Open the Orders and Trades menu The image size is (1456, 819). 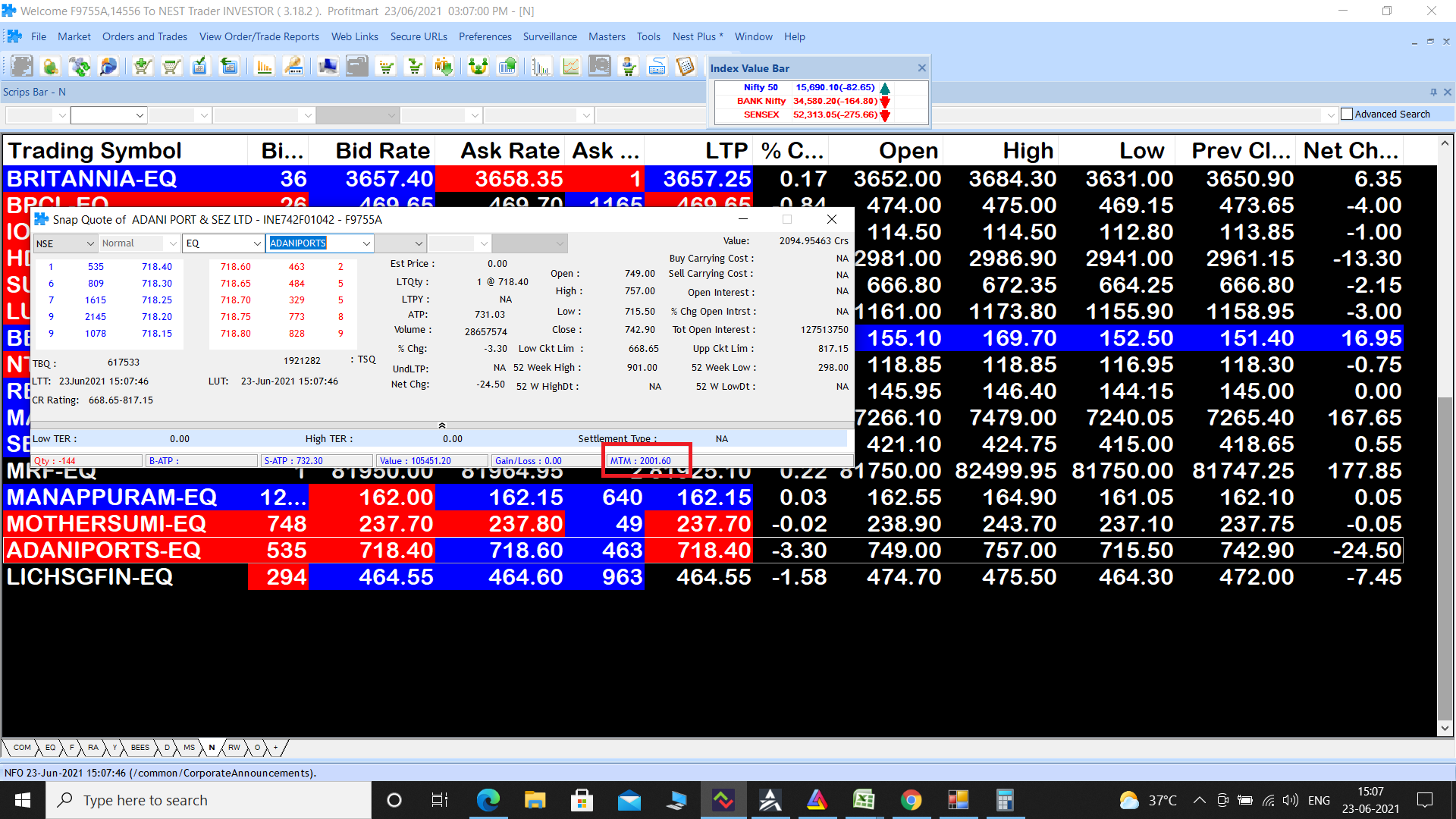145,36
